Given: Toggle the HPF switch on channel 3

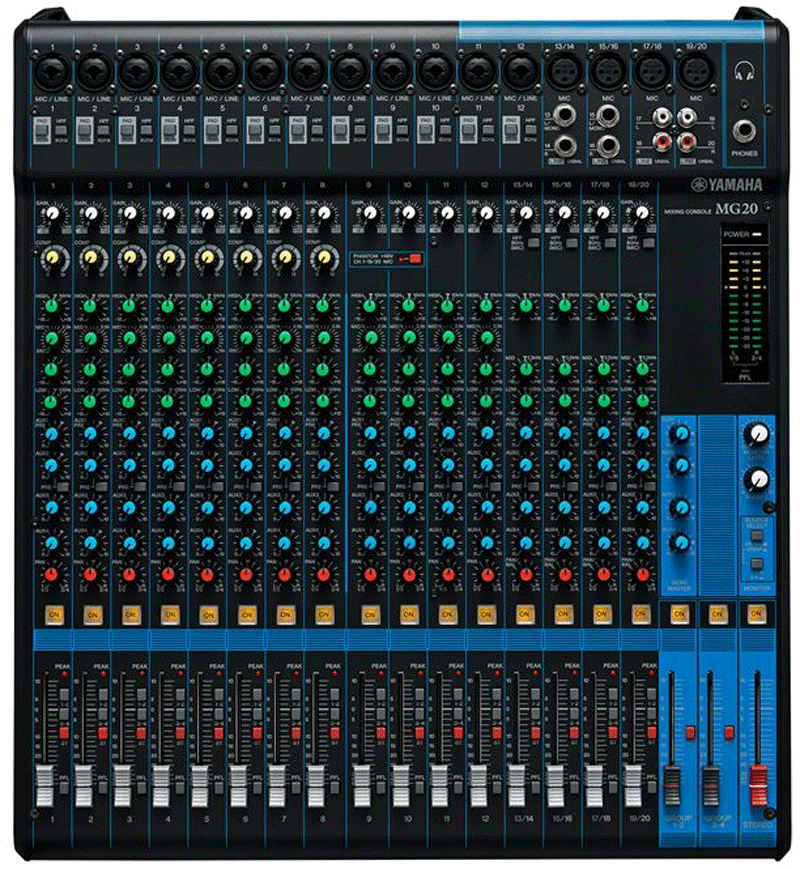Looking at the screenshot, I should coord(146,130).
